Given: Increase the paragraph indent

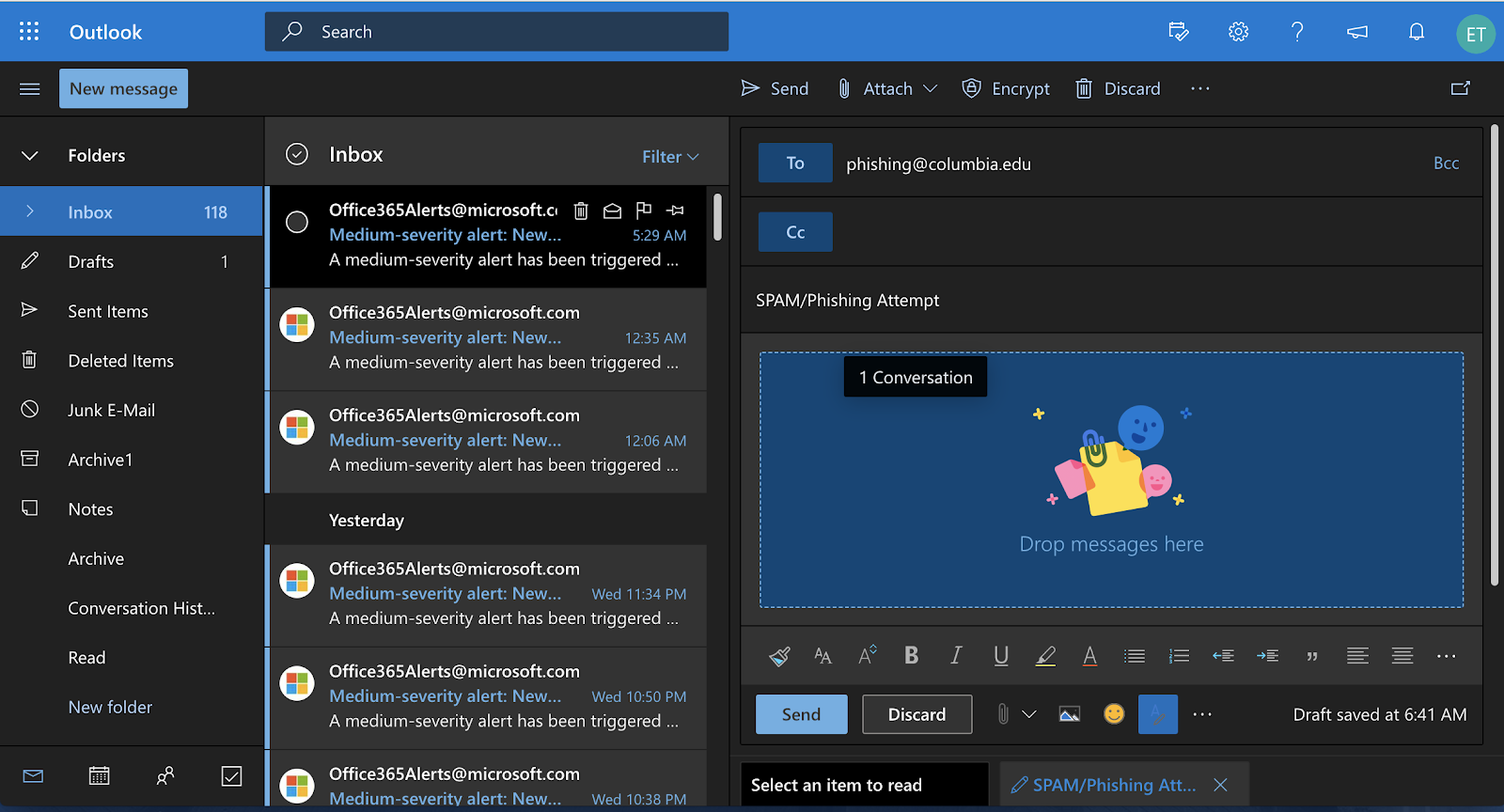Looking at the screenshot, I should point(1267,656).
